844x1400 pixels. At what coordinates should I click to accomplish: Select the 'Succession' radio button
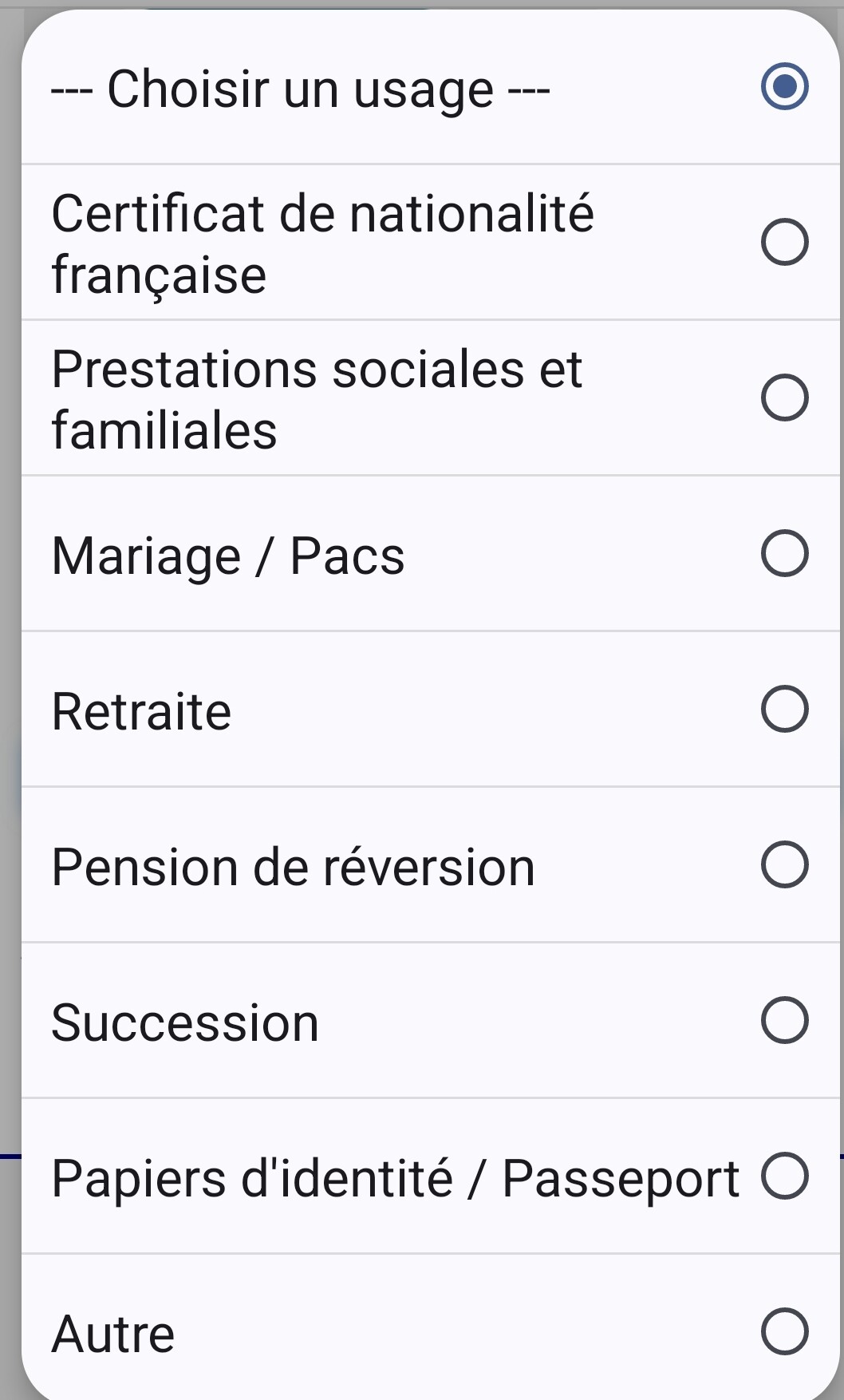pos(784,1020)
